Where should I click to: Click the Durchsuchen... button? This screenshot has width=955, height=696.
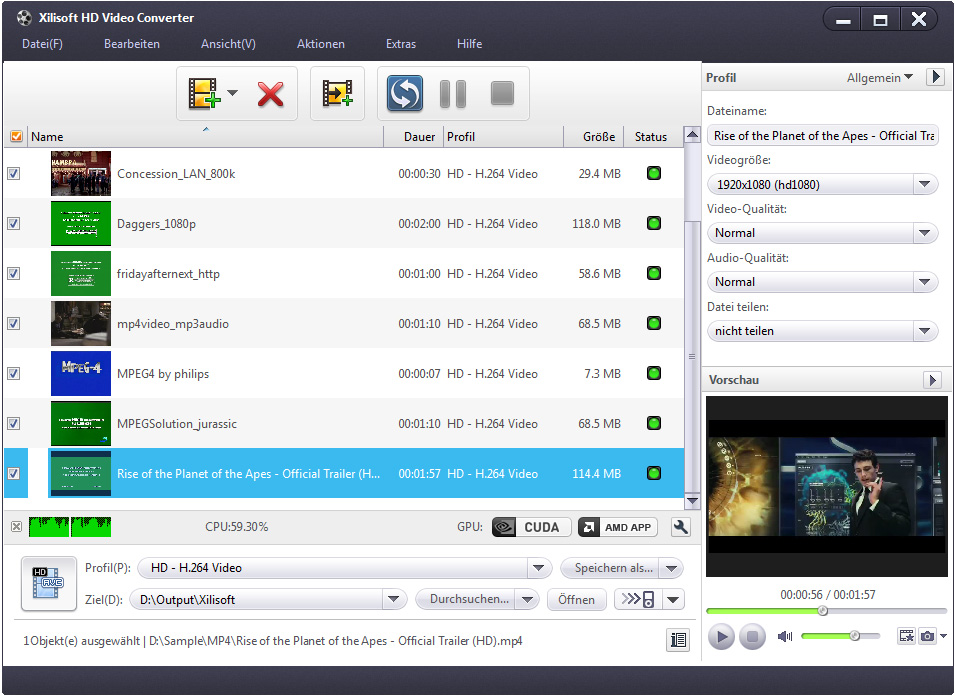coord(465,599)
